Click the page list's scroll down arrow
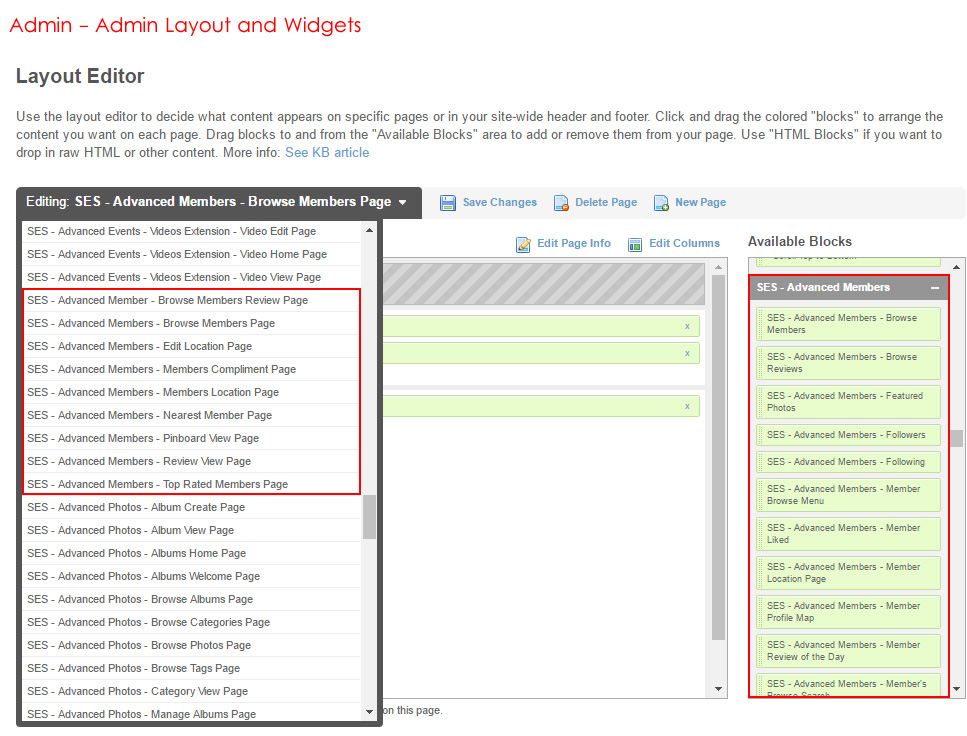The height and width of the screenshot is (736, 967). click(369, 710)
